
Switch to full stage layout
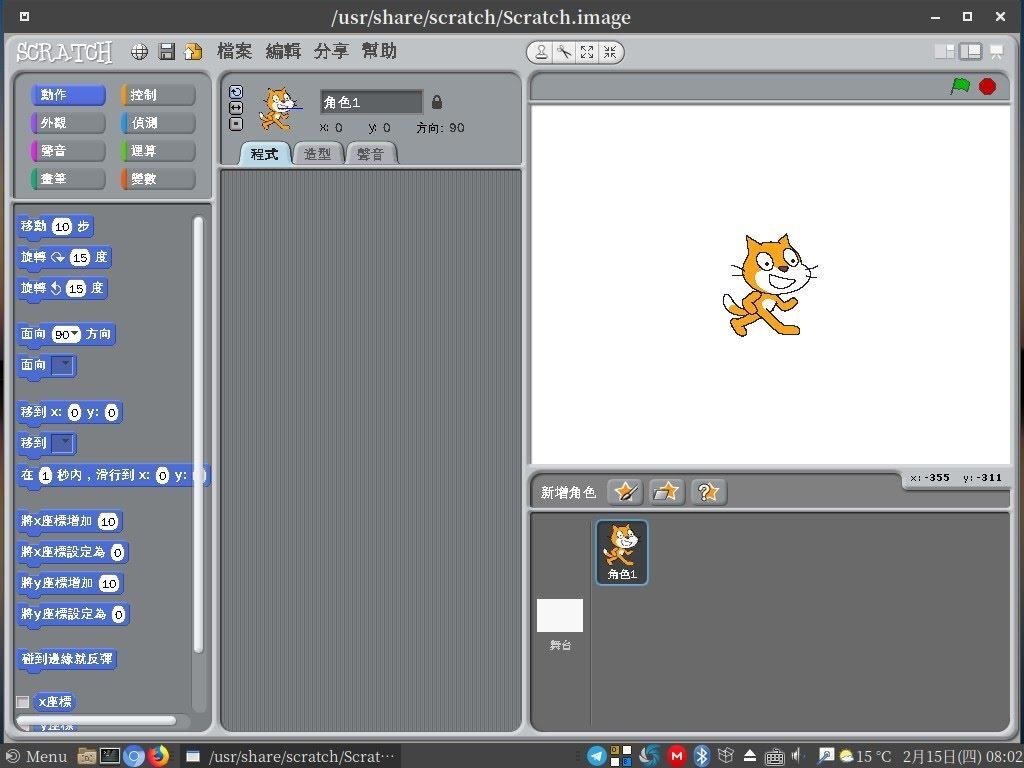970,52
